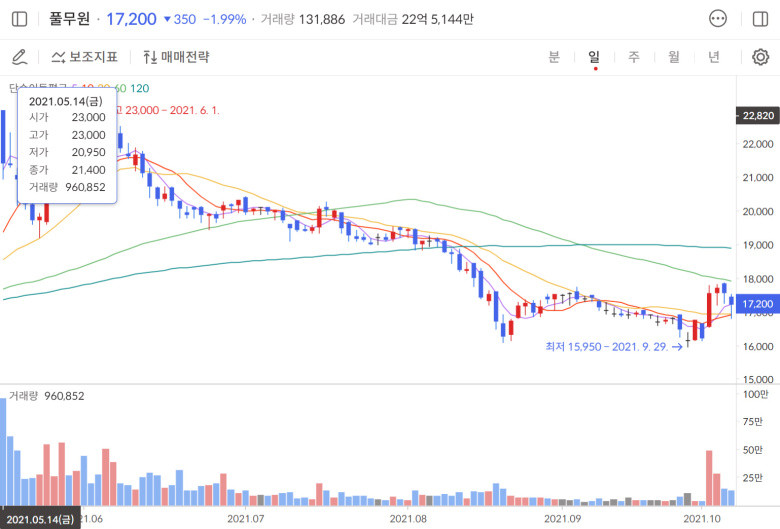Click the 2021.07 time axis label
Screen dimensions: 780x529
tap(246, 519)
